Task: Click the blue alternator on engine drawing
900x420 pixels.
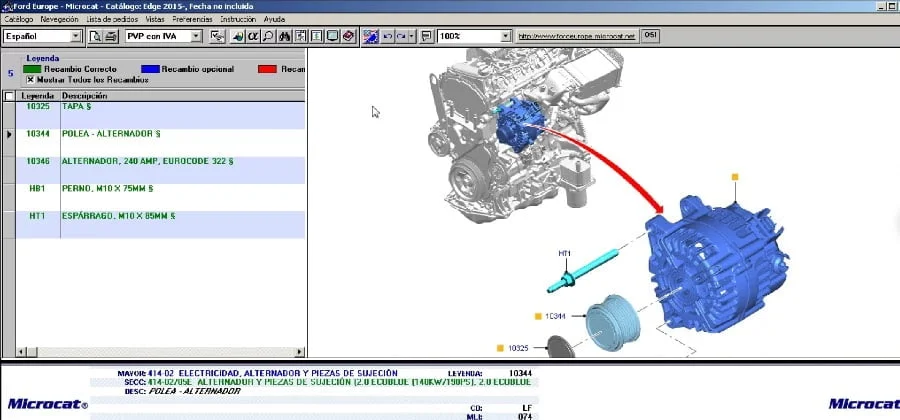Action: pyautogui.click(x=519, y=125)
